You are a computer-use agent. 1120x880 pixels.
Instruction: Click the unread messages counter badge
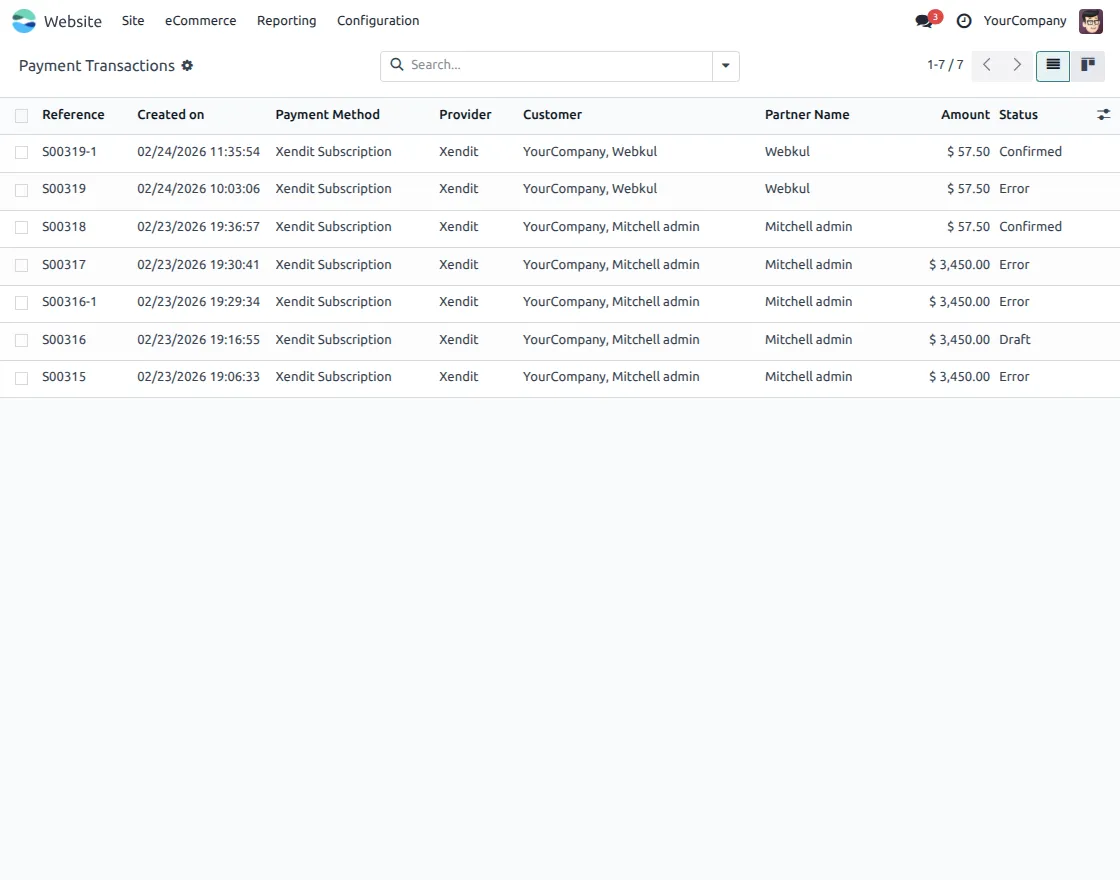pyautogui.click(x=933, y=14)
